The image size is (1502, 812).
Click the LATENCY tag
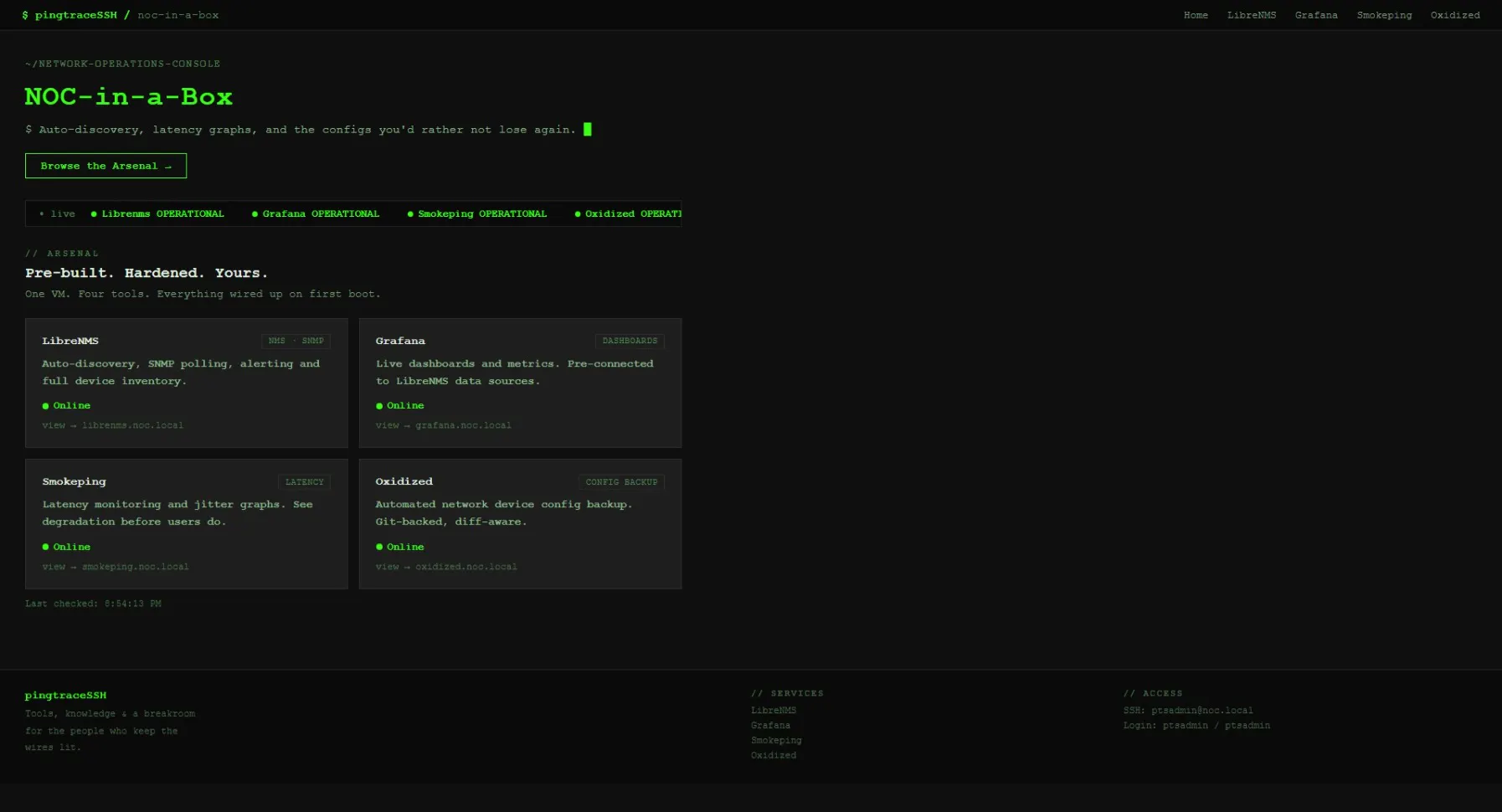[x=304, y=482]
